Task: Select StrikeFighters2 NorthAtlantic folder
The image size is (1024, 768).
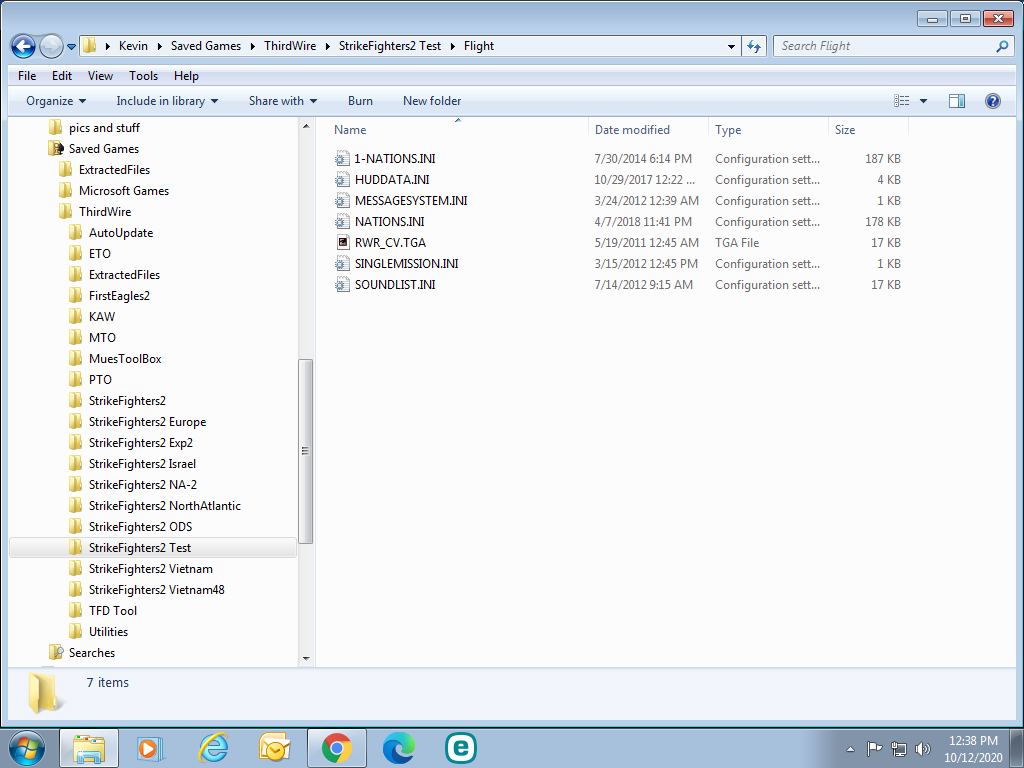Action: (x=165, y=505)
